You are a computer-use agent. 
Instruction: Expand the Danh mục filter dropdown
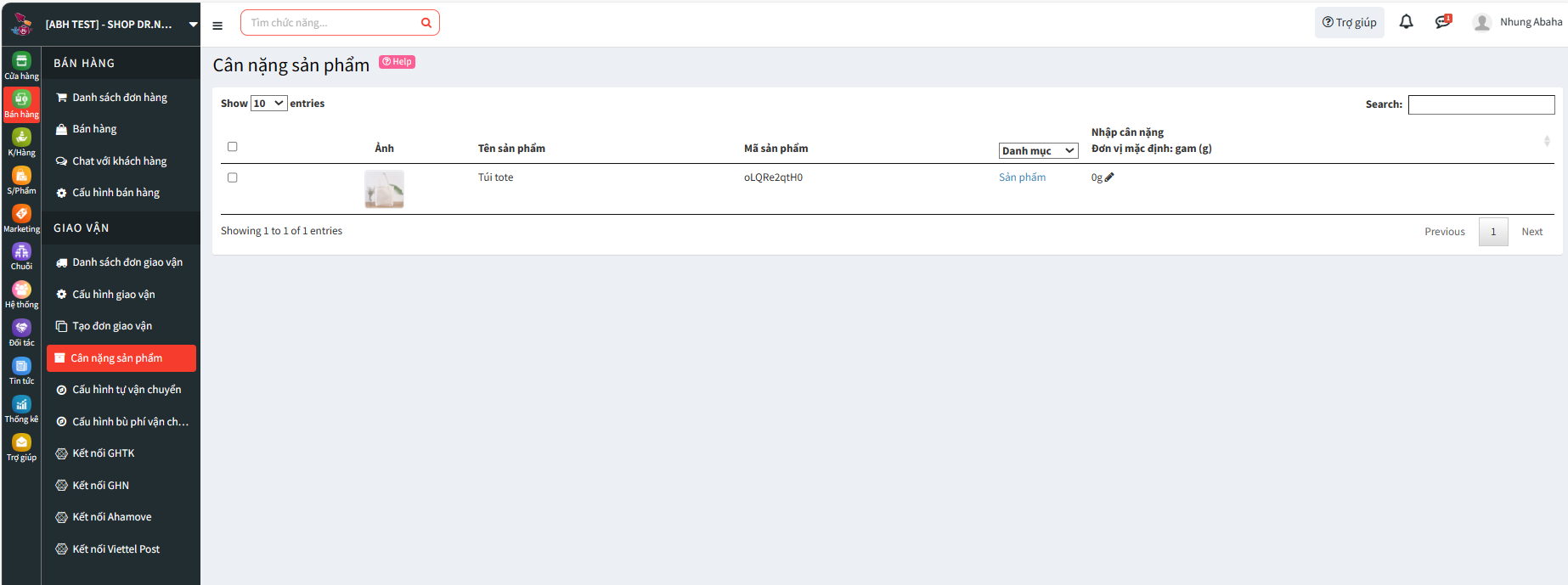click(1038, 150)
